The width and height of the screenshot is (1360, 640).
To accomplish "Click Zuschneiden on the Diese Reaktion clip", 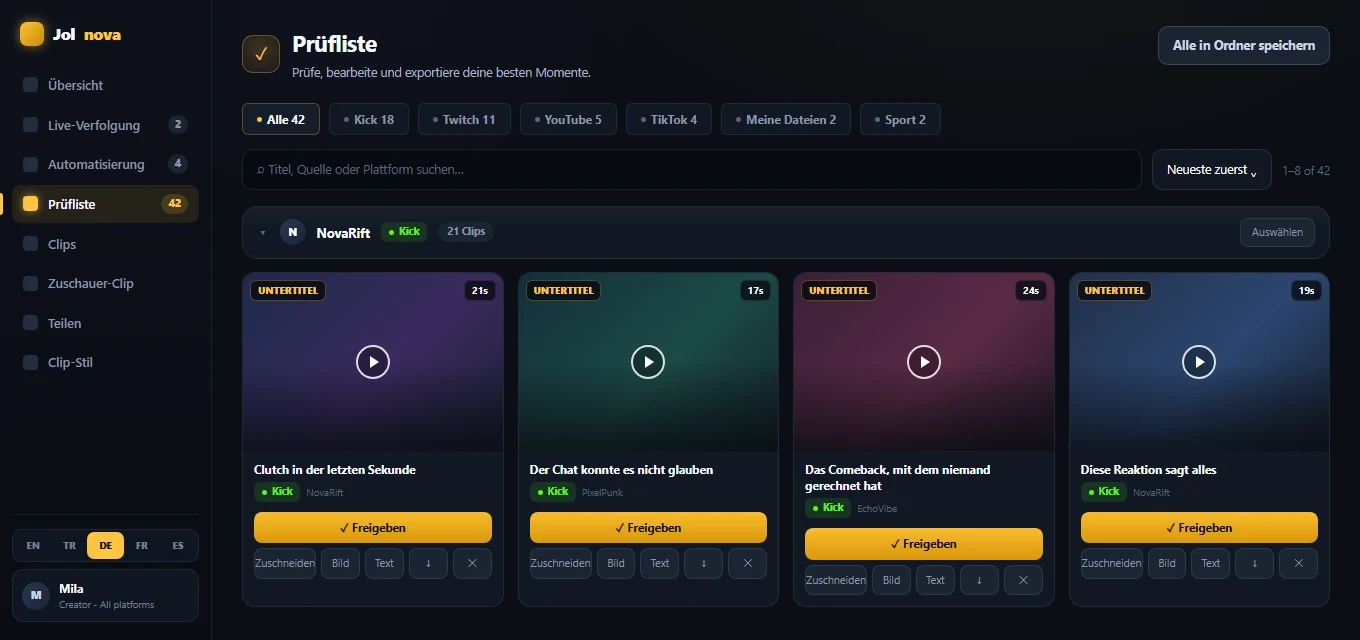I will 1112,563.
